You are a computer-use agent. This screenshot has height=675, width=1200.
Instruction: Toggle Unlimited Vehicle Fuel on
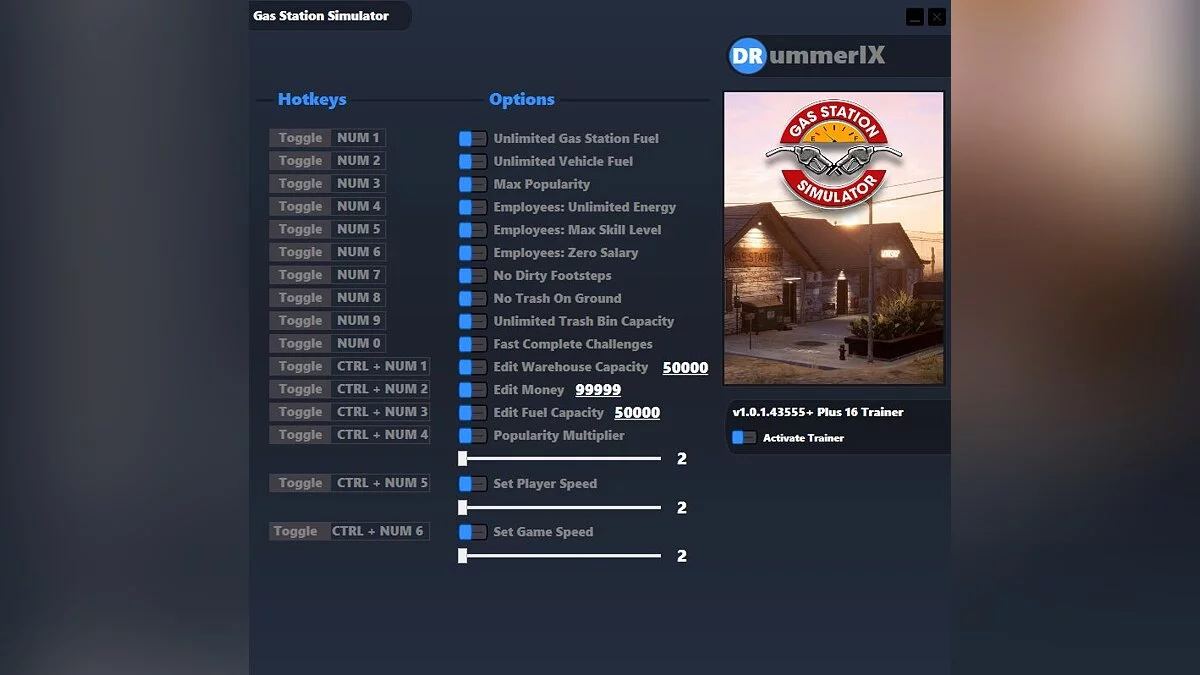tap(471, 161)
